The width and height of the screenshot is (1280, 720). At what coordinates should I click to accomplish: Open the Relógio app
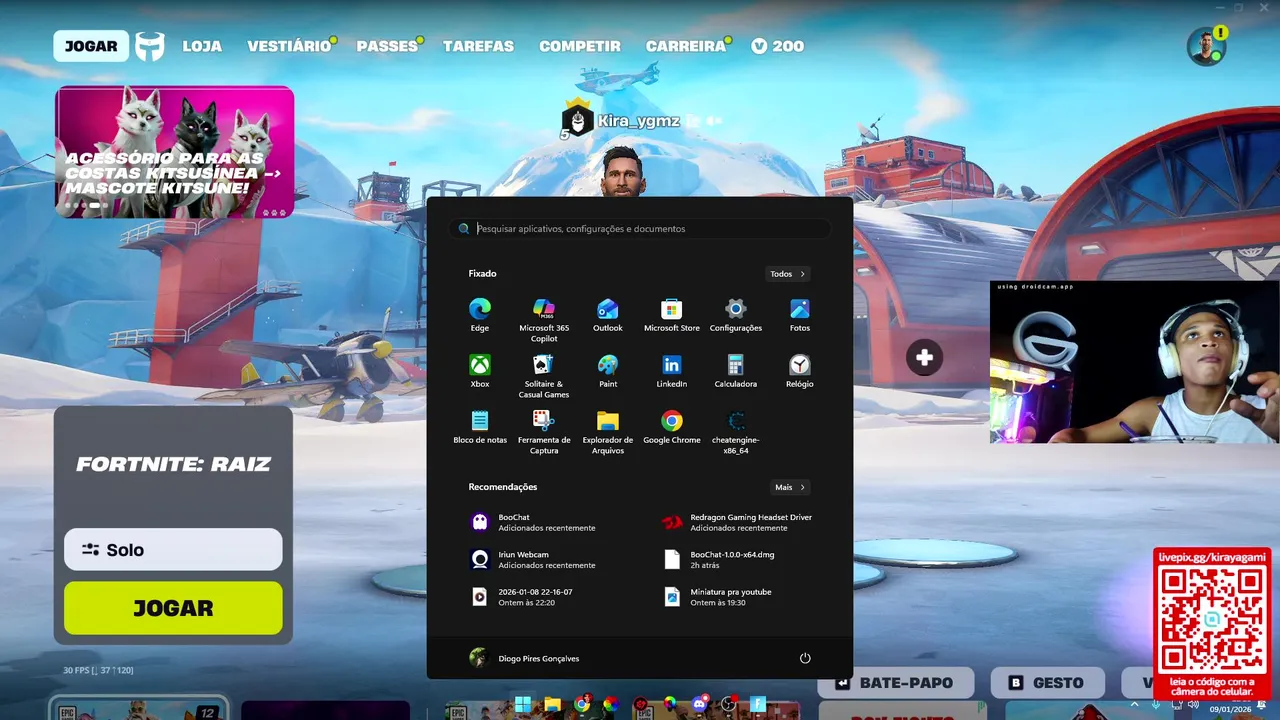coord(800,370)
